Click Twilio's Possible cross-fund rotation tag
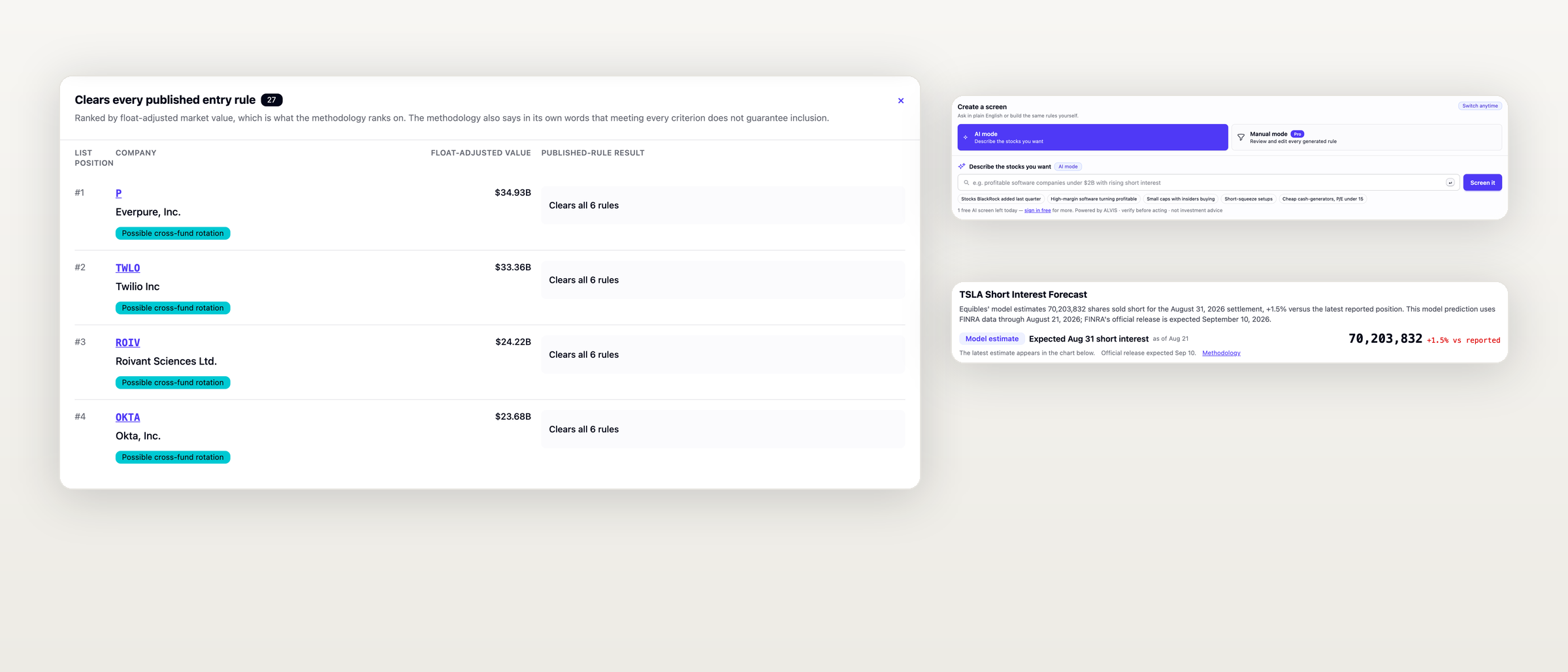The width and height of the screenshot is (1568, 672). (172, 308)
